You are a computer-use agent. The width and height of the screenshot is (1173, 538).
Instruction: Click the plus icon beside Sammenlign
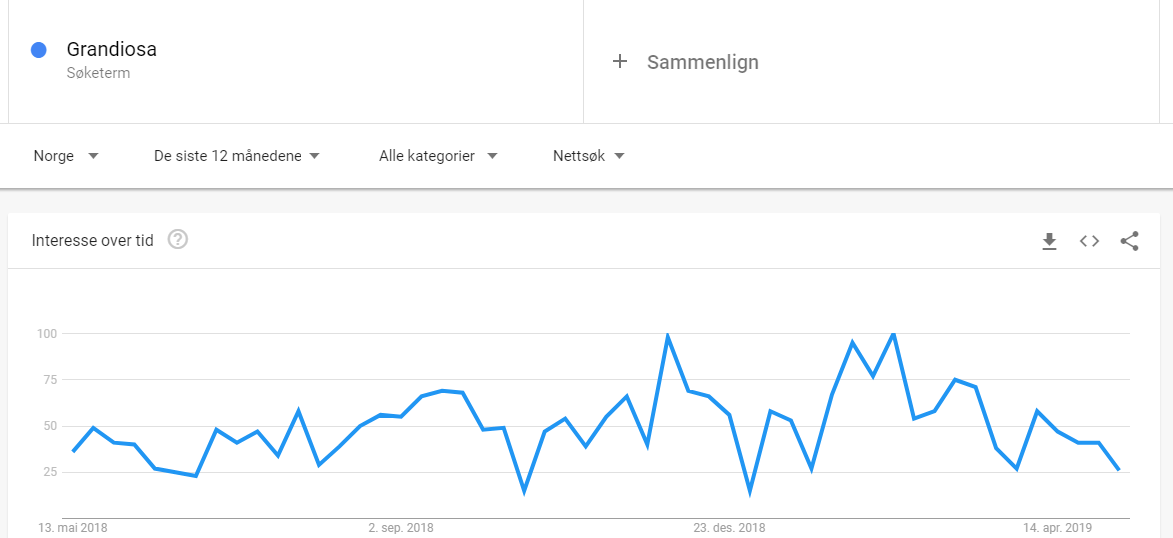(619, 61)
